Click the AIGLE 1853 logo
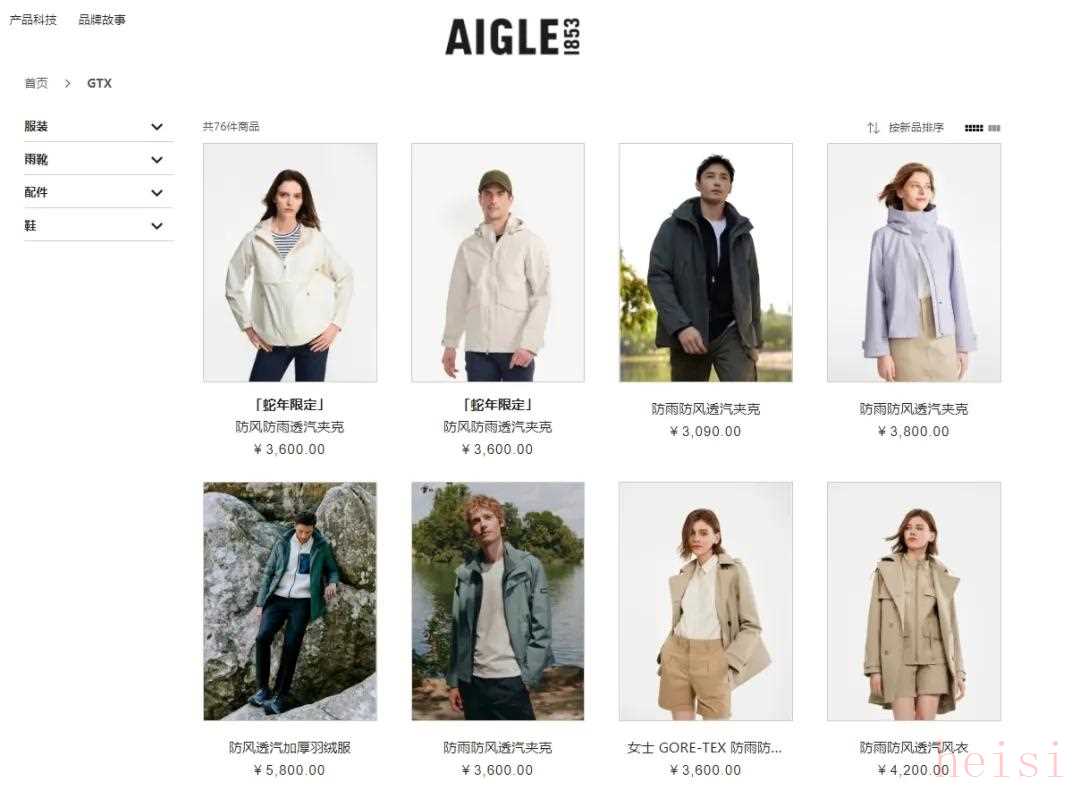 [512, 37]
